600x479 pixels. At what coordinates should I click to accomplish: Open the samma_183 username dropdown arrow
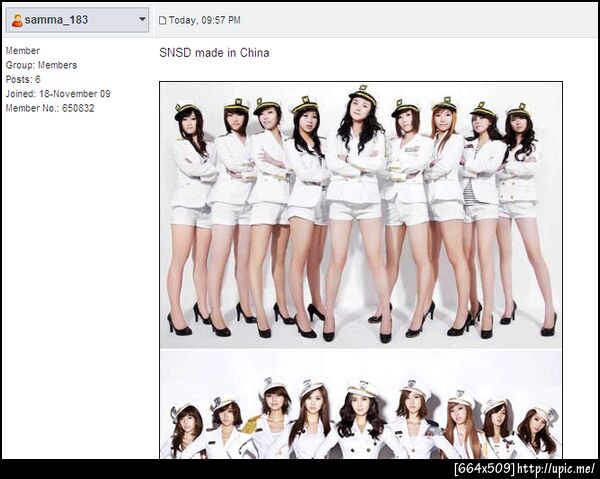coord(142,19)
